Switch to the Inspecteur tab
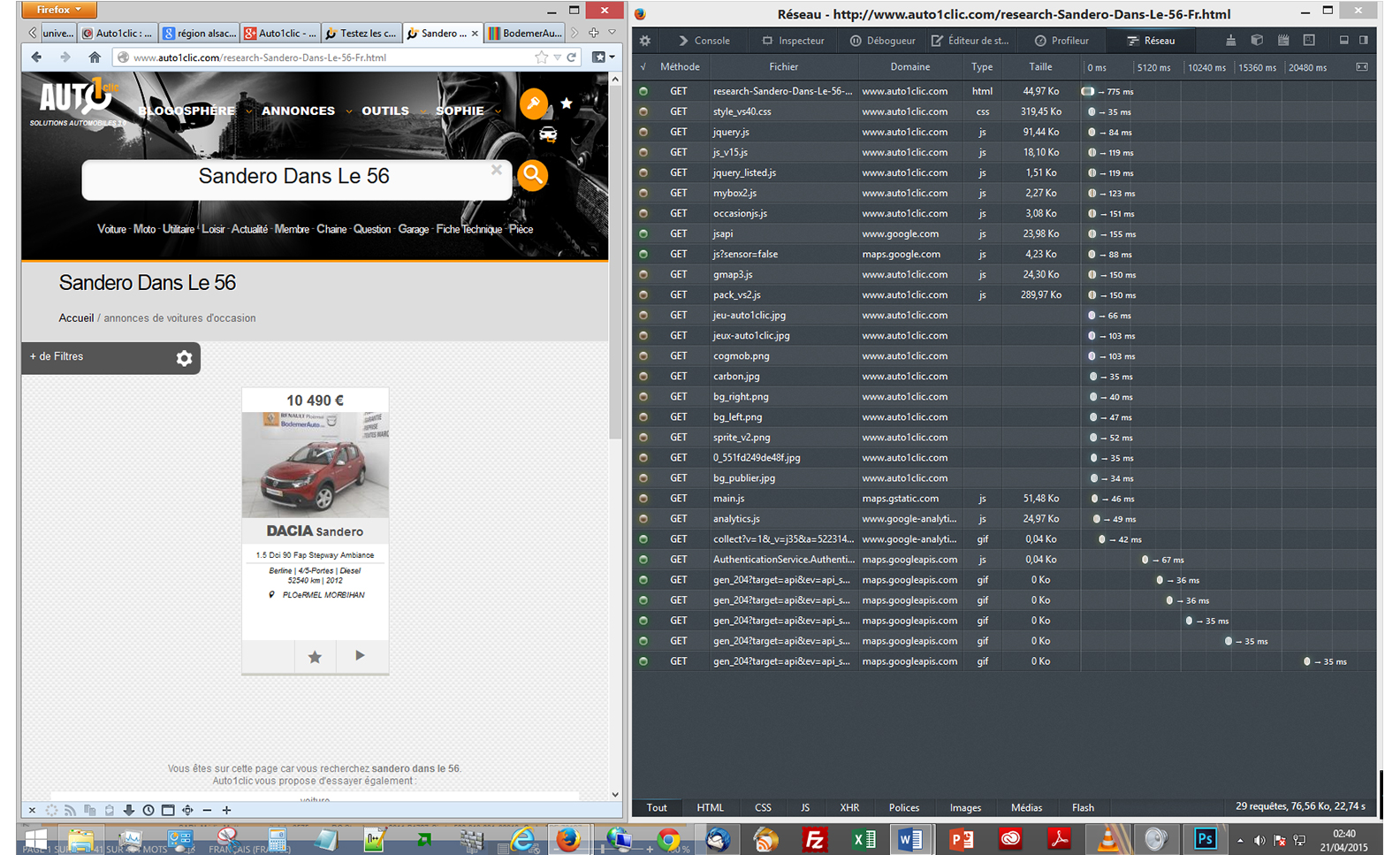Viewport: 1400px width, 855px height. 793,41
